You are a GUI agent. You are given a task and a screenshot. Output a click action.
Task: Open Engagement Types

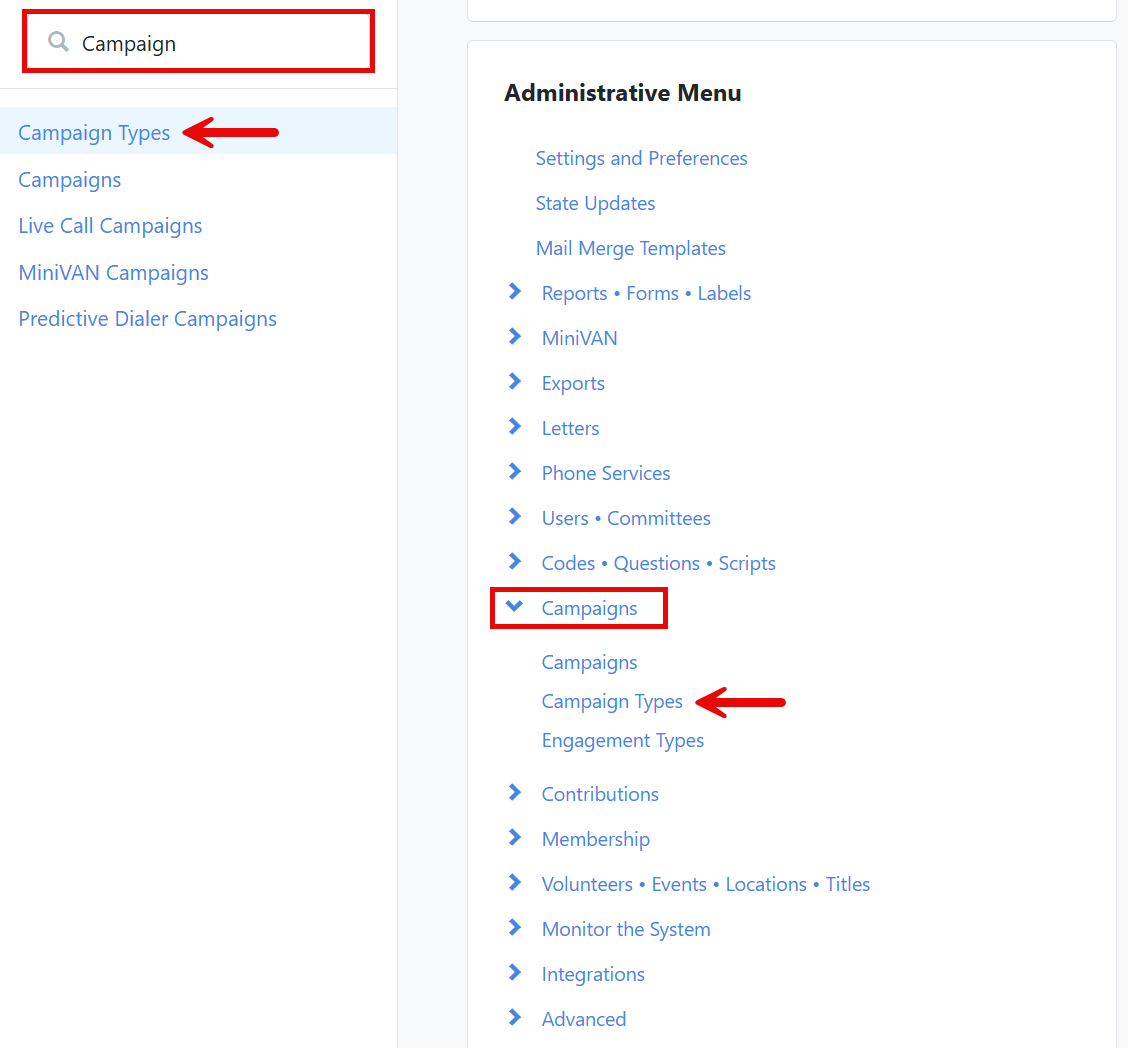pos(622,741)
